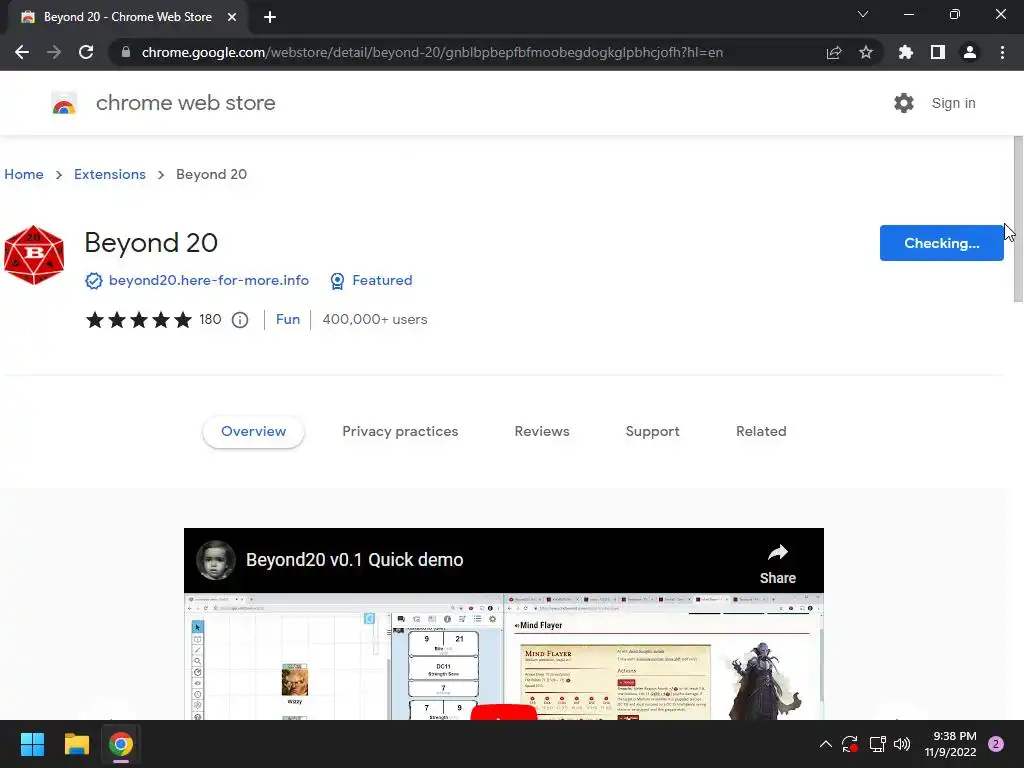Viewport: 1024px width, 768px height.
Task: Open the Windows Start menu
Action: 32,744
